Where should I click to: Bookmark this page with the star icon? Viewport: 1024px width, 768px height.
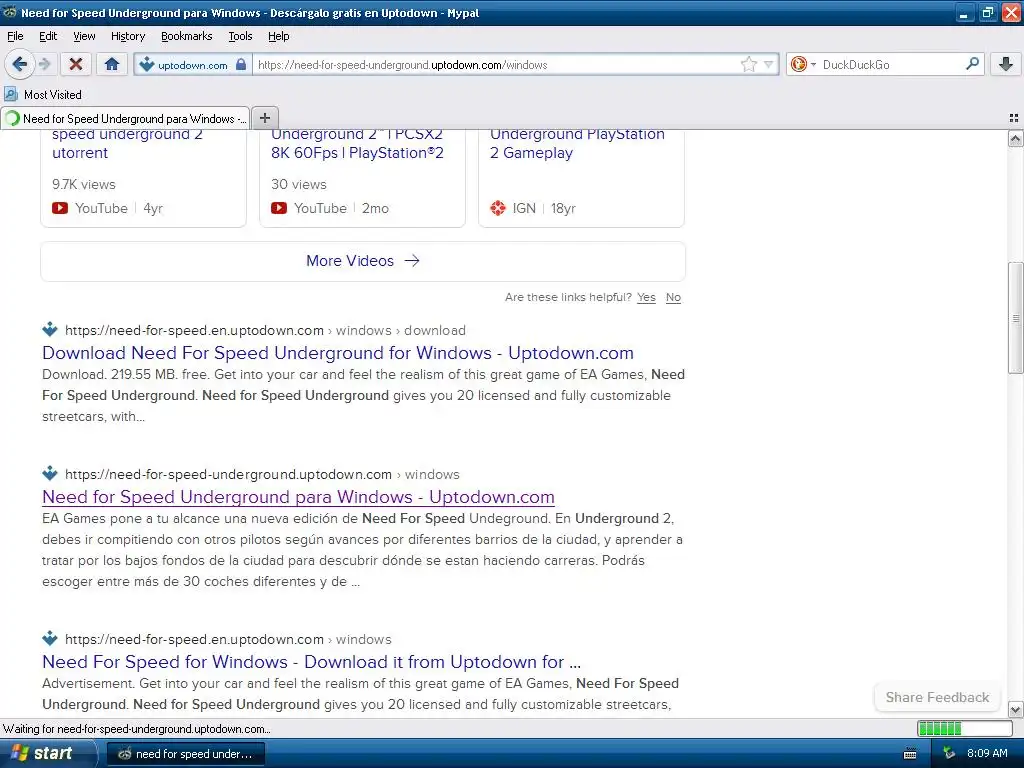tap(748, 64)
